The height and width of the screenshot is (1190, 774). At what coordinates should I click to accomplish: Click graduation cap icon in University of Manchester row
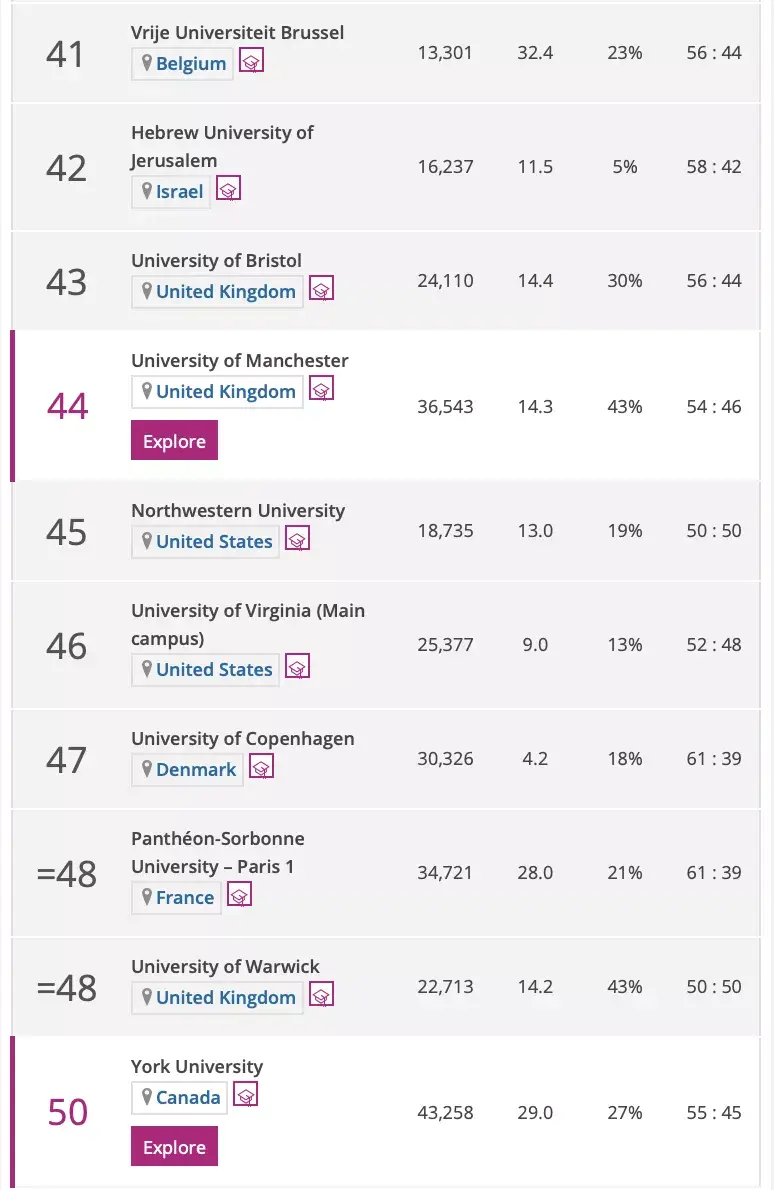point(321,389)
